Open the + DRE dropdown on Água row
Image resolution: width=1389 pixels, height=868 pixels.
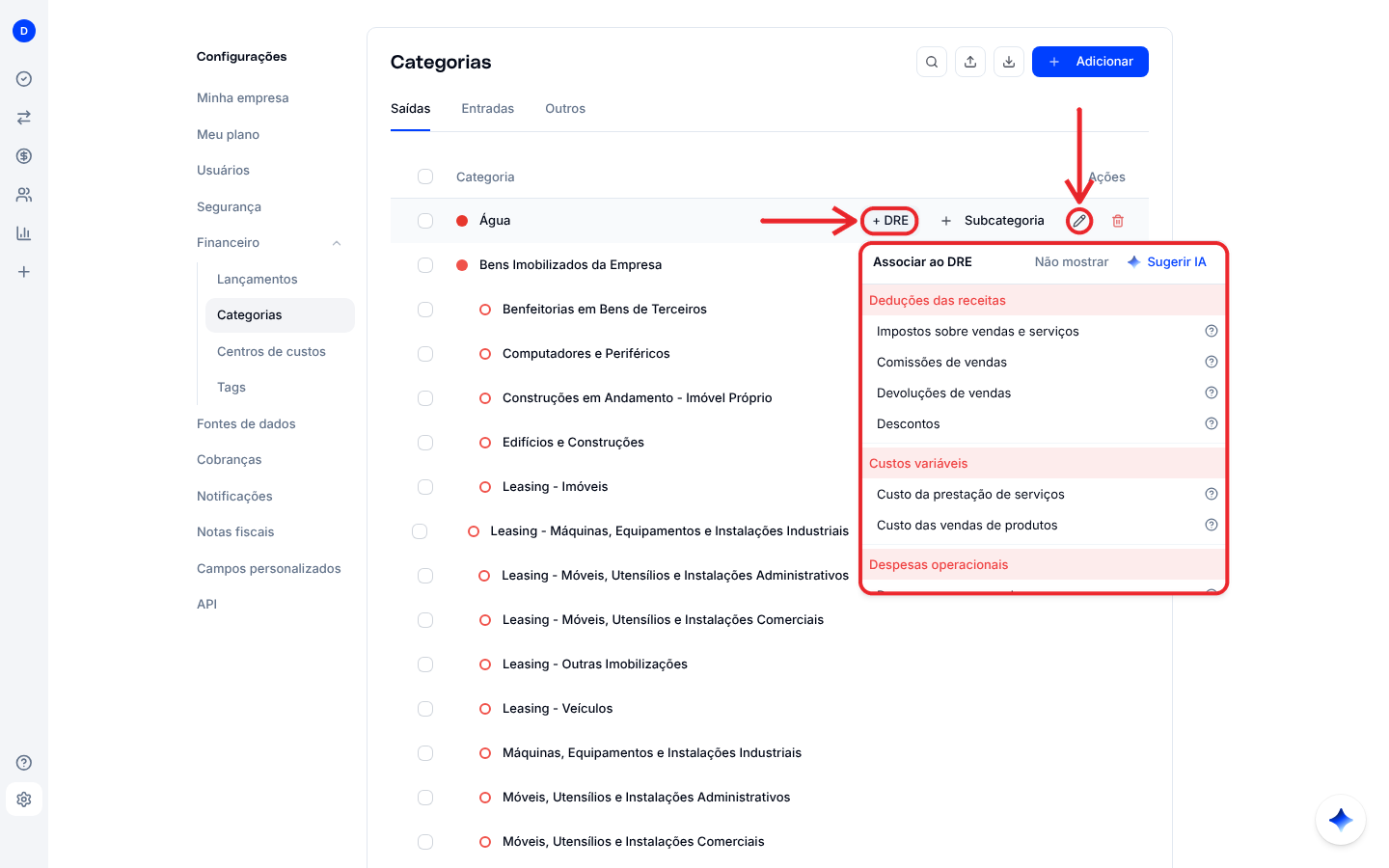[889, 221]
